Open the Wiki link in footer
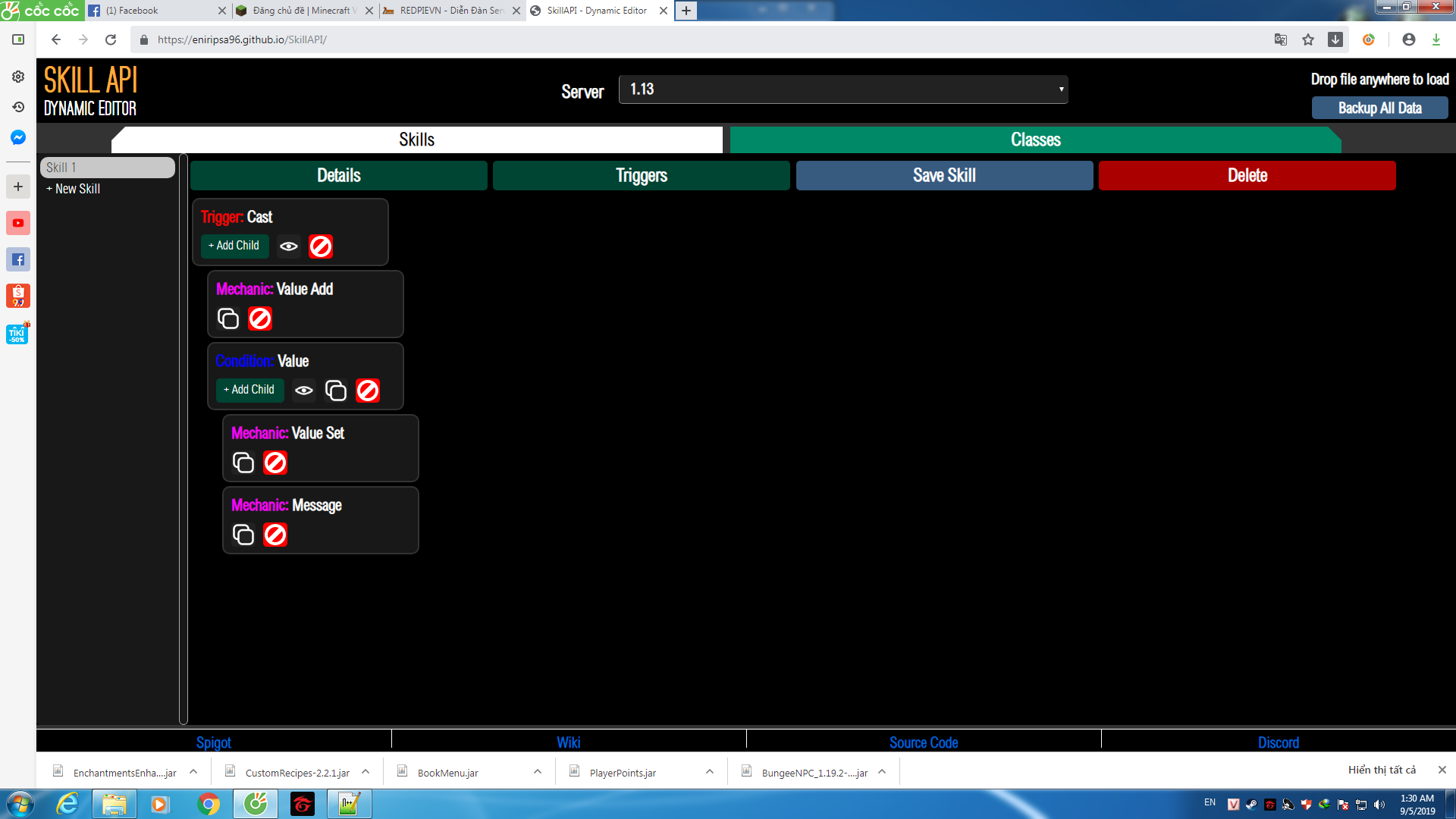Screen dimensions: 1456x819 pyautogui.click(x=568, y=742)
